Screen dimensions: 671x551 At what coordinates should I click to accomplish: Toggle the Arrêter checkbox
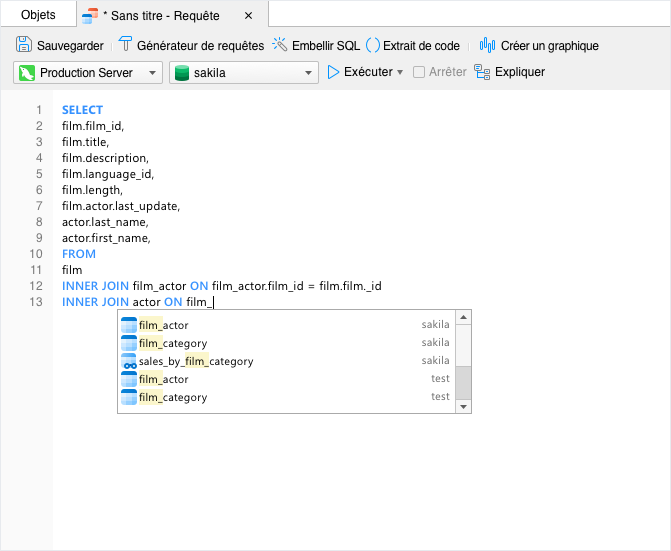[x=419, y=72]
